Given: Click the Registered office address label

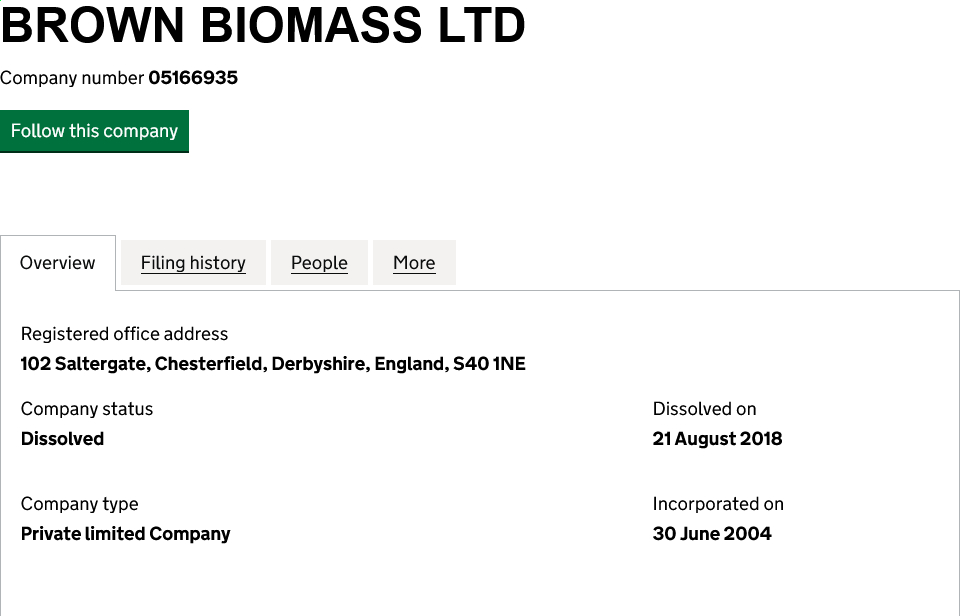Looking at the screenshot, I should 124,334.
